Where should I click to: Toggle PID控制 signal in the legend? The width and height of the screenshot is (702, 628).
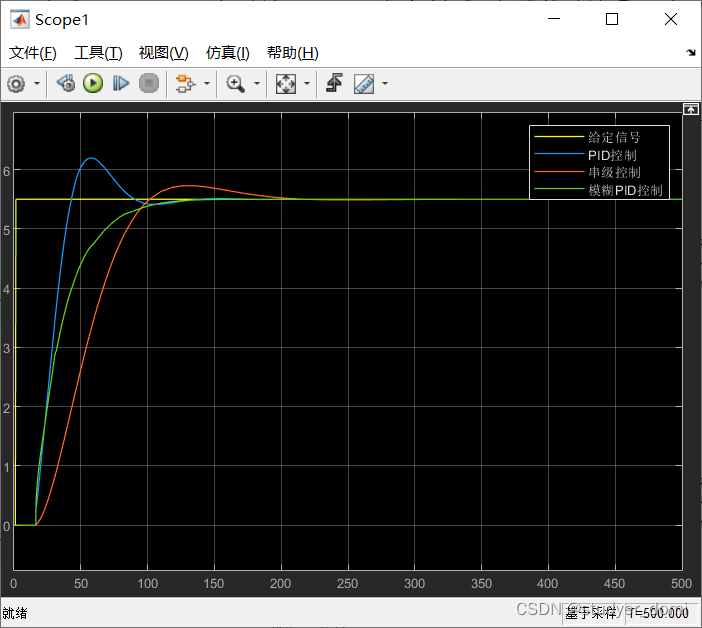coord(612,155)
